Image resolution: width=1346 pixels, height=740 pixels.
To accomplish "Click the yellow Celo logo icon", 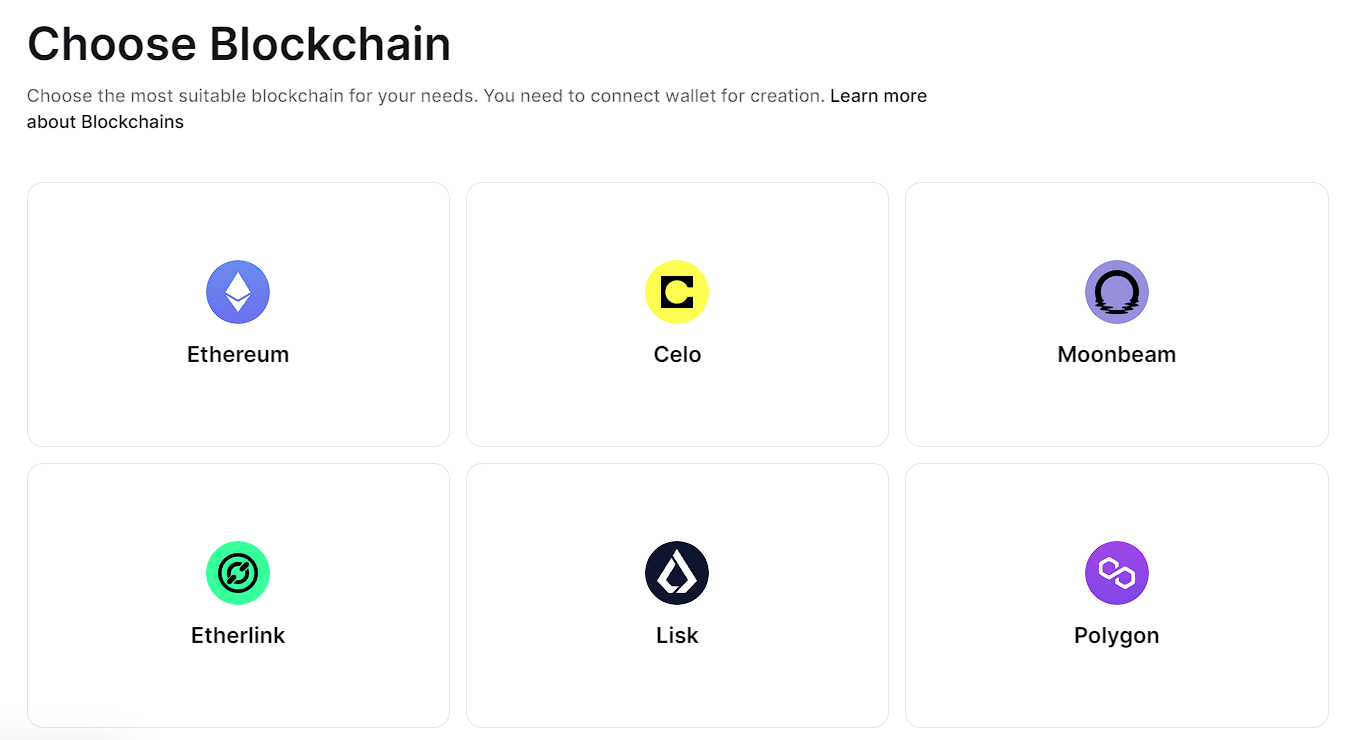I will pyautogui.click(x=677, y=292).
